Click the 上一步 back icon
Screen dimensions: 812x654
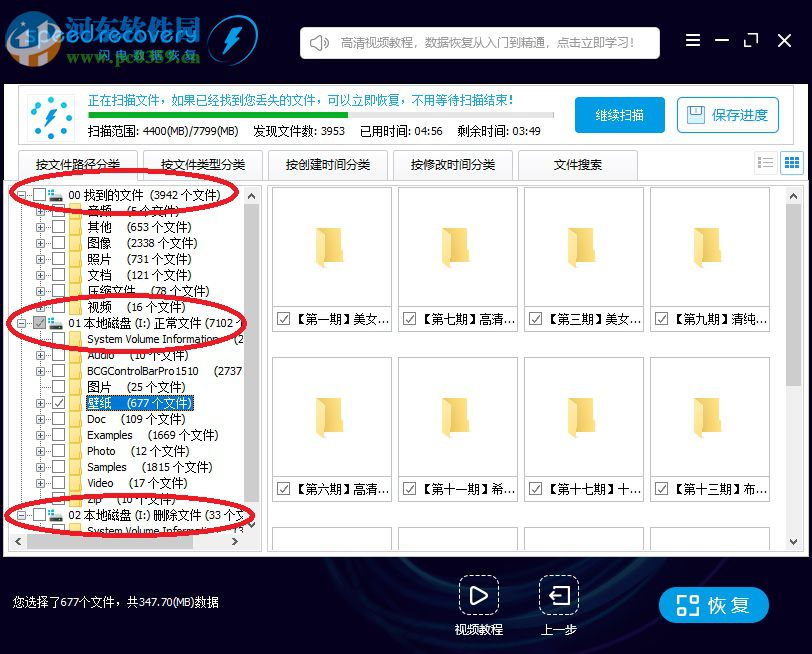pyautogui.click(x=558, y=592)
